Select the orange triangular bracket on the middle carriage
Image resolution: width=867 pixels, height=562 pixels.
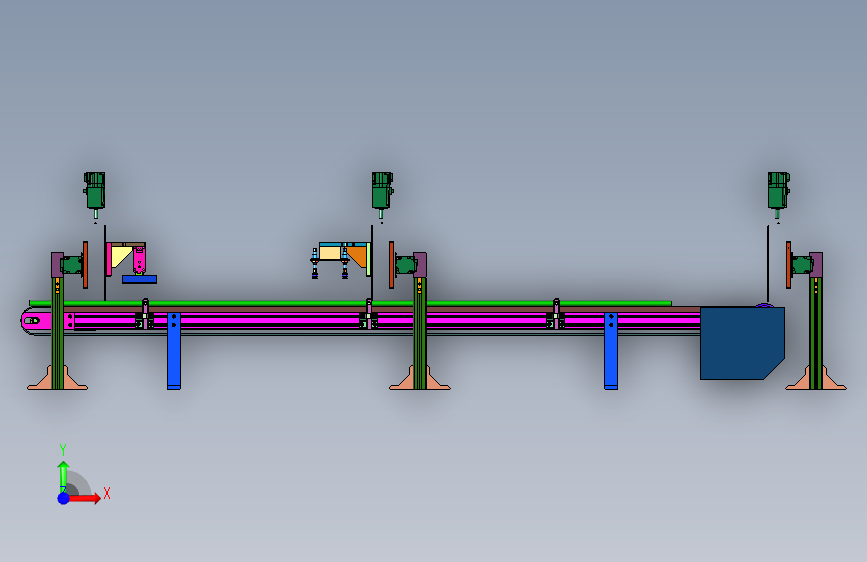357,256
